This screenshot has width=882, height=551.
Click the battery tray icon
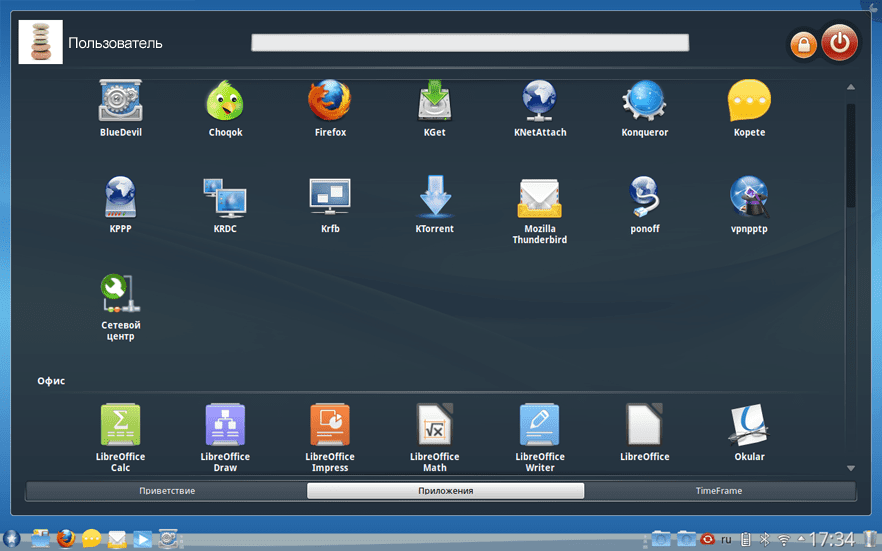click(745, 539)
